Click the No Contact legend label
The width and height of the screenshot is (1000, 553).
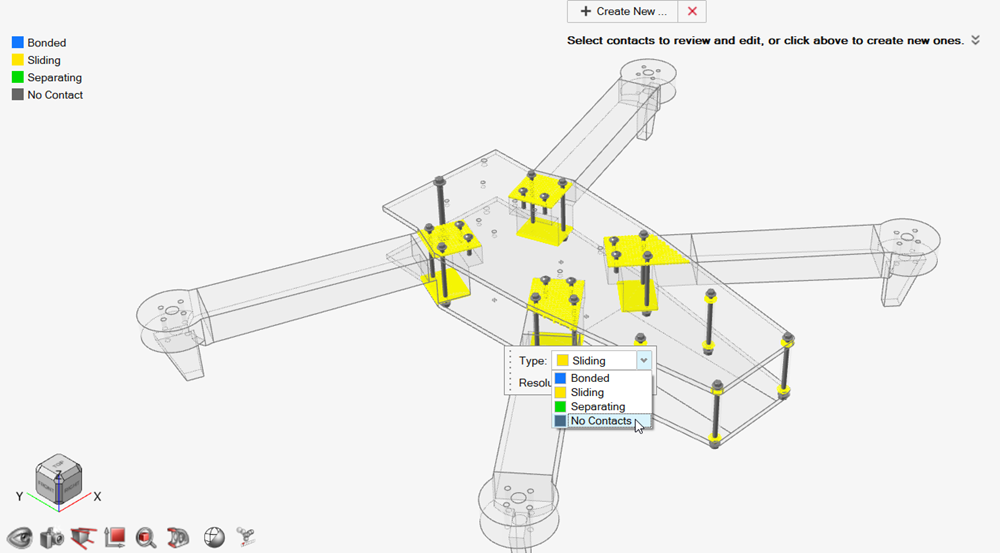pos(55,95)
